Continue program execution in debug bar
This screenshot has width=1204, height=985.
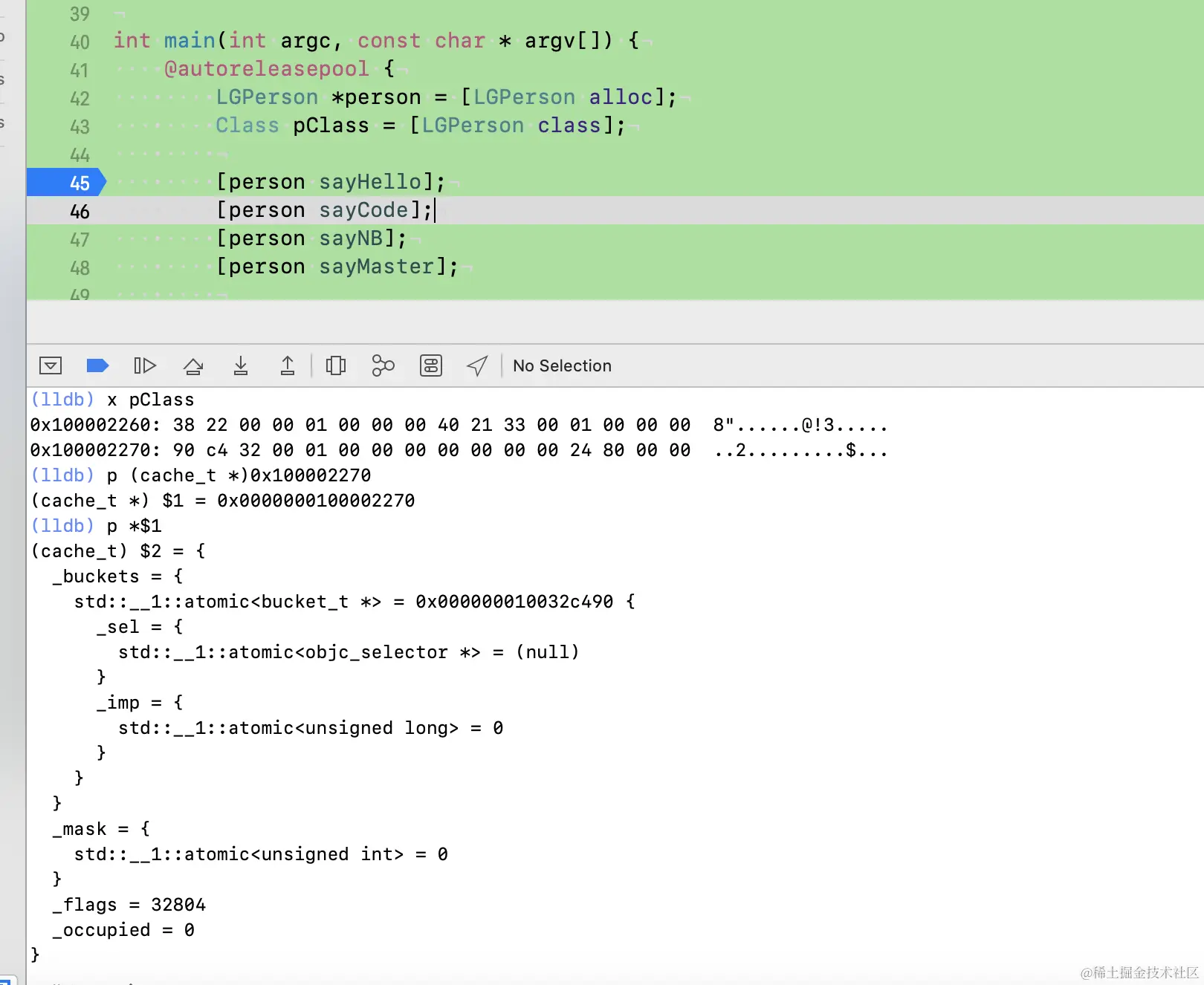coord(145,365)
